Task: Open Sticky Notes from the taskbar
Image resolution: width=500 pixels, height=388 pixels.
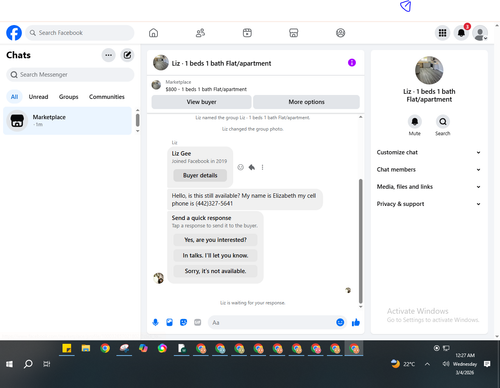Action: (x=67, y=349)
